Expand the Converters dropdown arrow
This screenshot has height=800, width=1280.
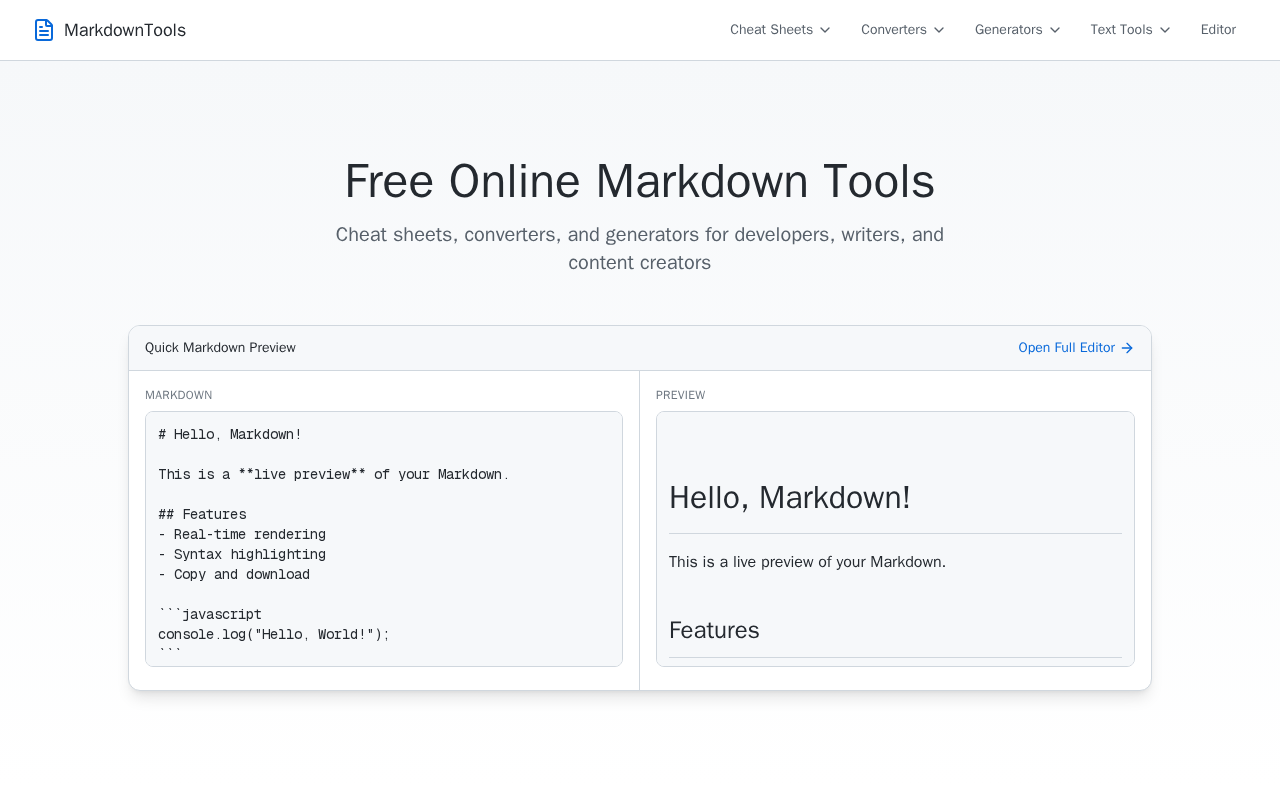tap(939, 30)
